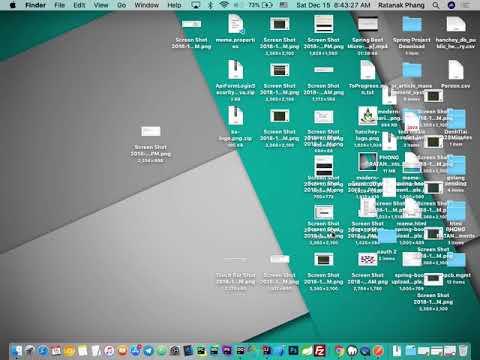Open Launchpad rocket in the Dock
This screenshot has width=480, height=360.
pos(30,351)
